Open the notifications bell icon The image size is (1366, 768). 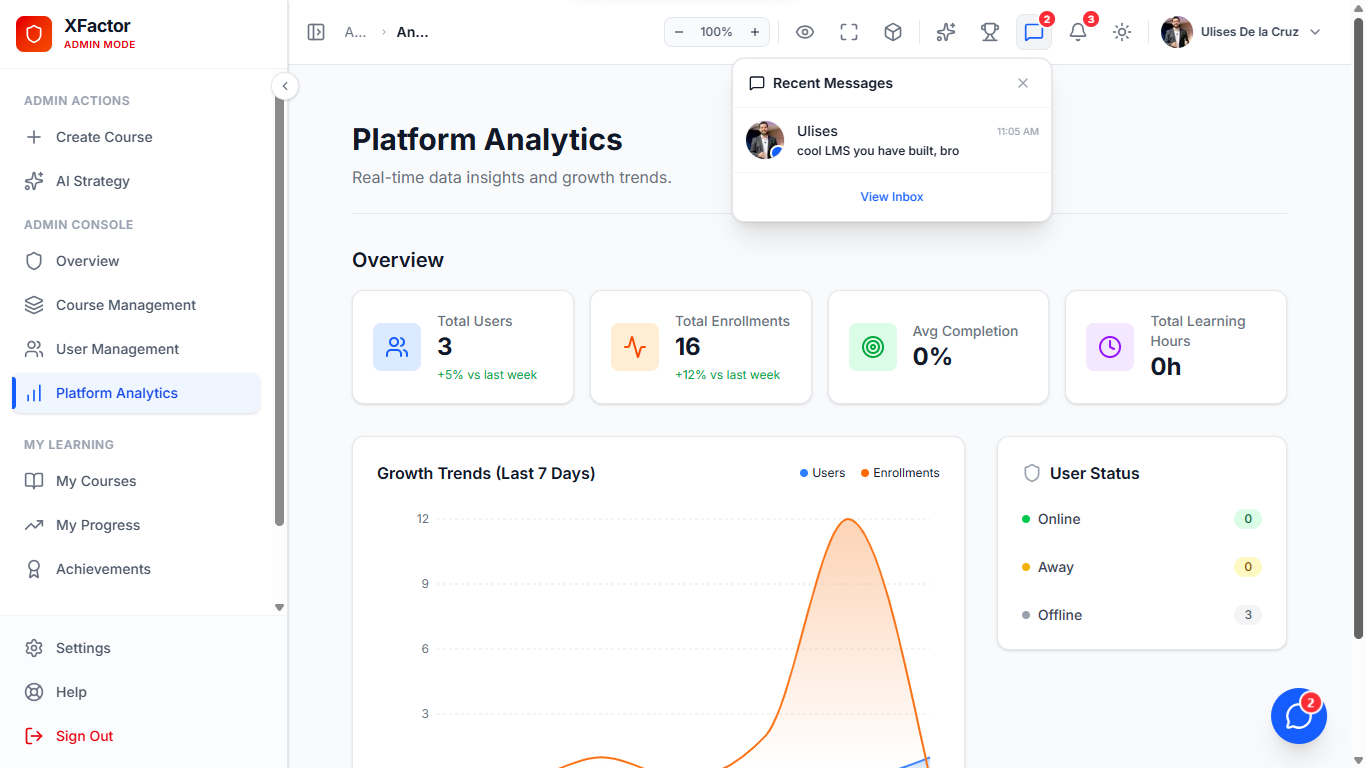[x=1078, y=32]
